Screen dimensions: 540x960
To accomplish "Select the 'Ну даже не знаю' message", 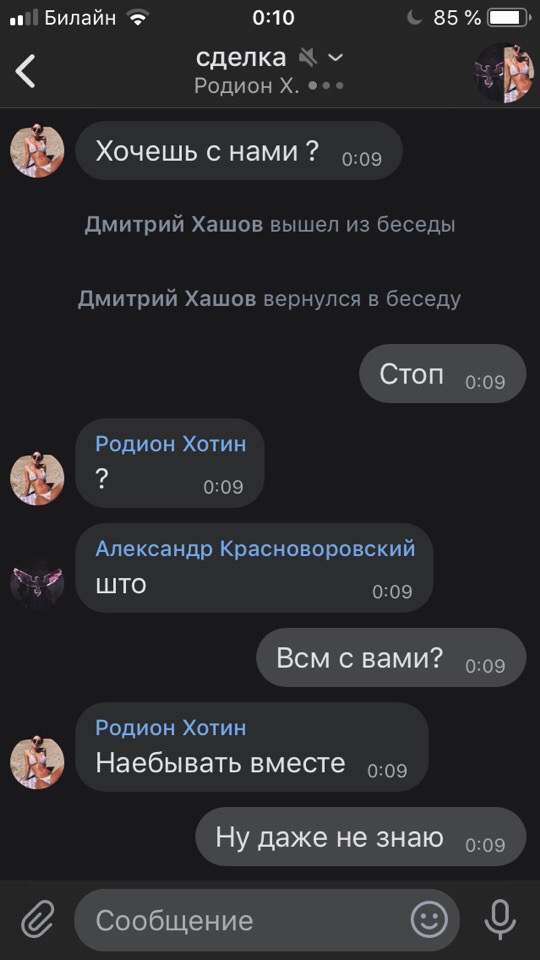I will coord(361,836).
